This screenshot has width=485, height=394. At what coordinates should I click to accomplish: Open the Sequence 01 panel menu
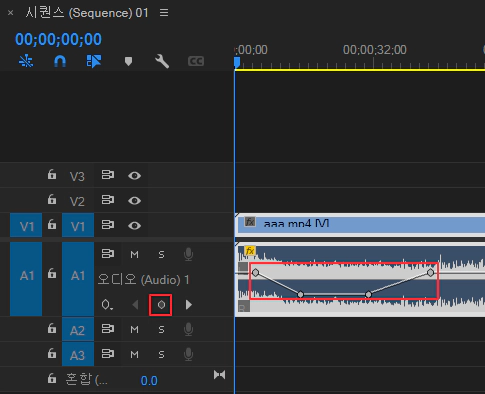pyautogui.click(x=164, y=13)
